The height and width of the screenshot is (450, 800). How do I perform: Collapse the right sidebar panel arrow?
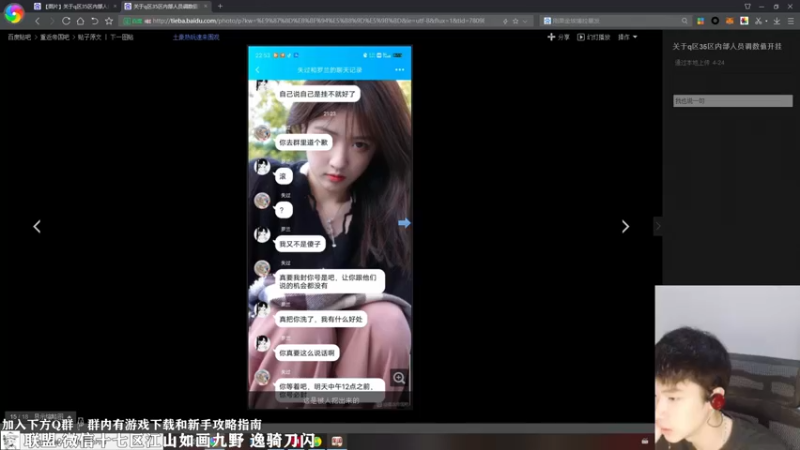658,226
